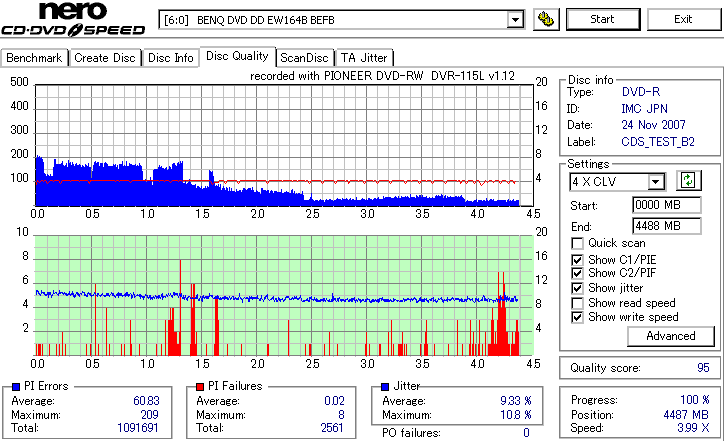Toggle Show write speed checkbox
The image size is (724, 441).
pos(577,317)
